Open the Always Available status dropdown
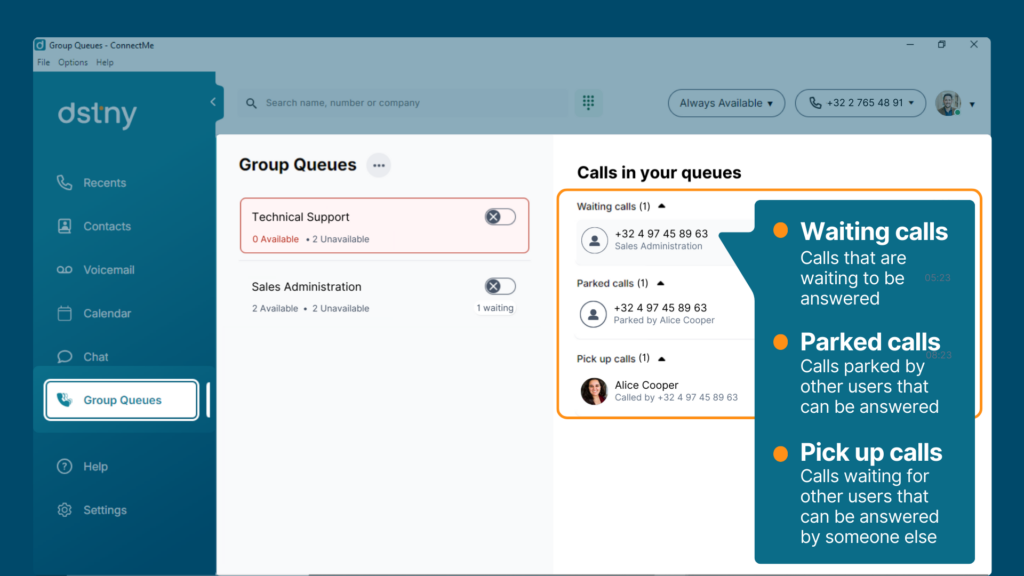Screen dimensions: 1024x576 (726, 103)
